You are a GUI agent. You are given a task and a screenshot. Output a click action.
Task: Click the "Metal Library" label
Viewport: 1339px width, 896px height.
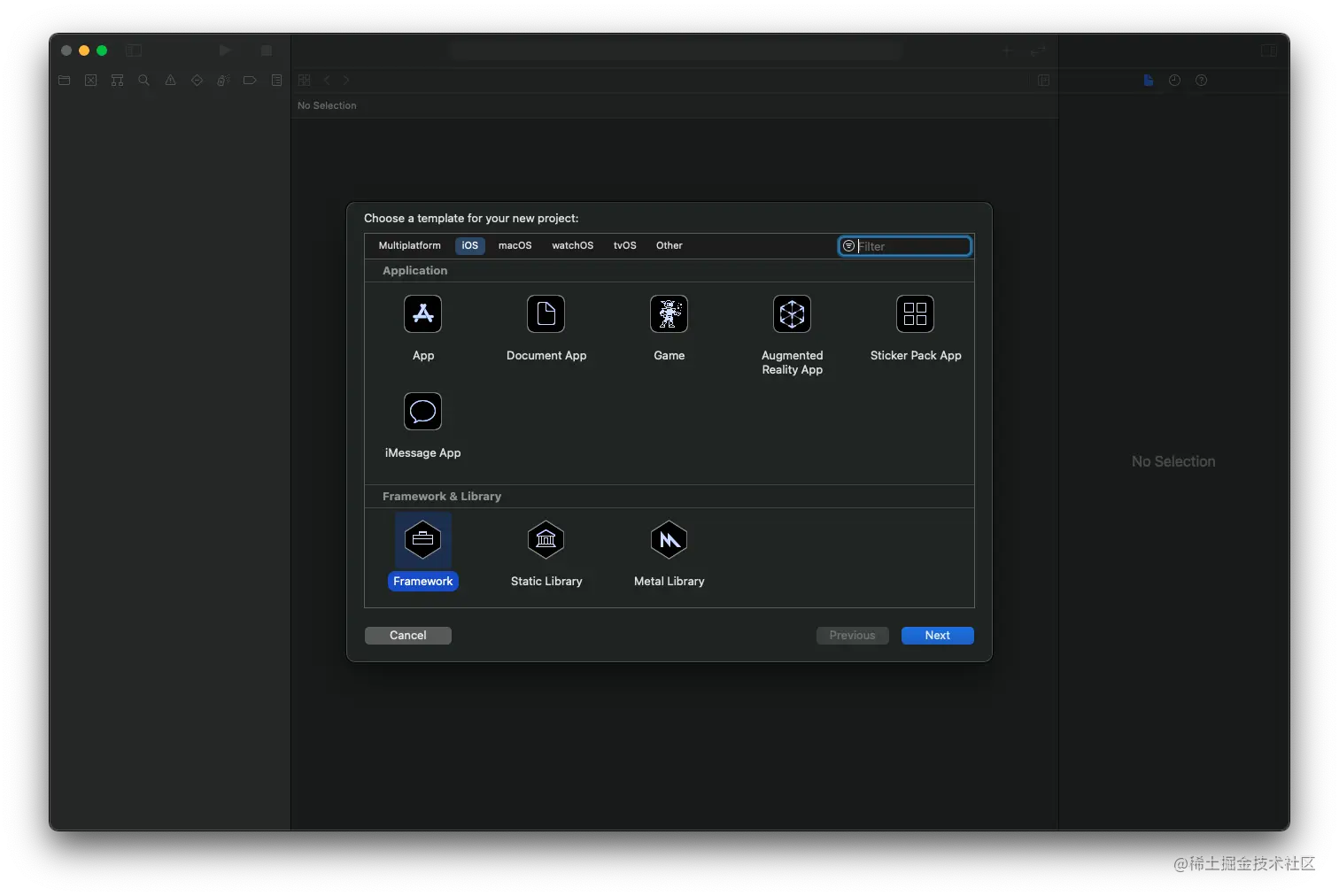(669, 581)
